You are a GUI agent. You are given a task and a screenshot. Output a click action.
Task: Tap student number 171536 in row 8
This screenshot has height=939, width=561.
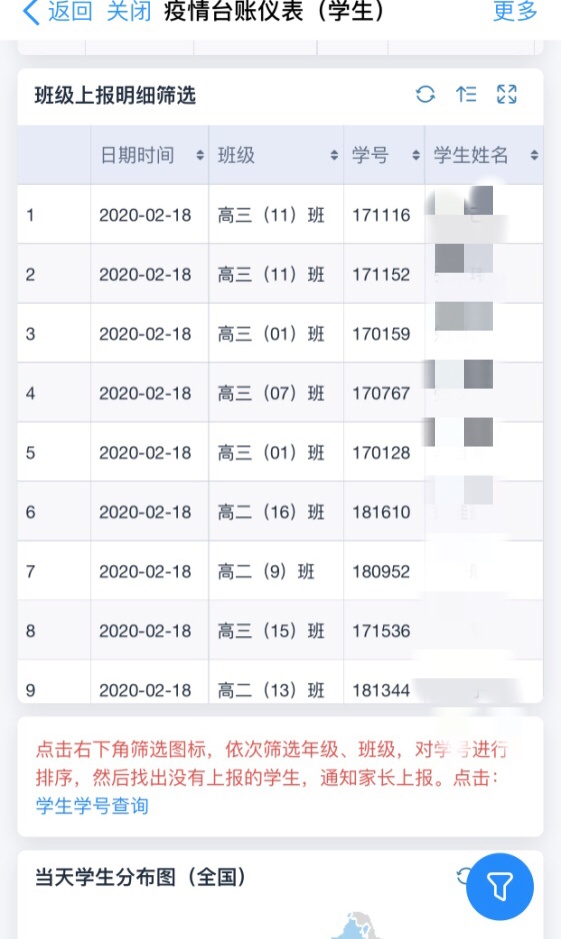(381, 631)
